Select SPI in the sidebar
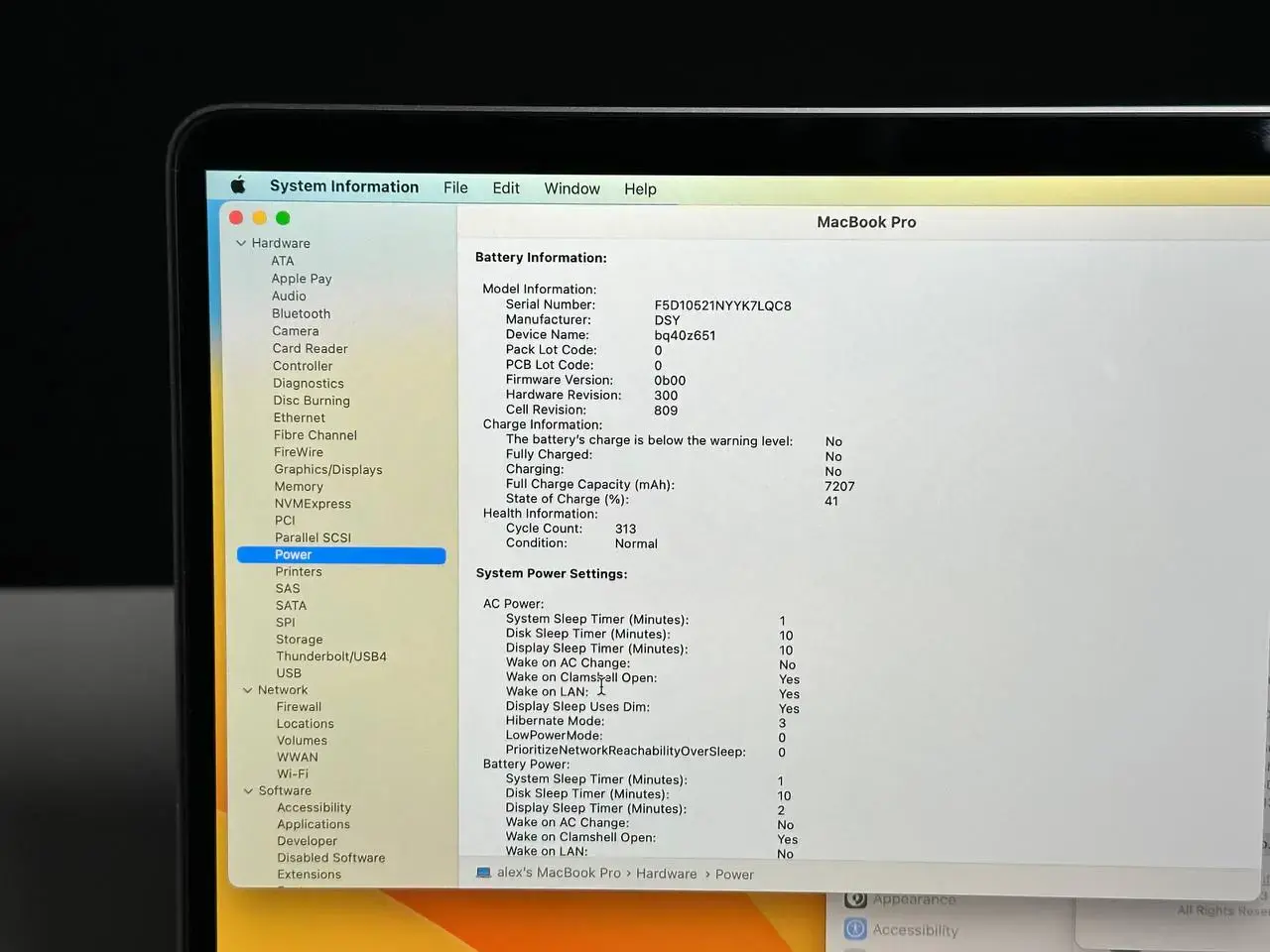The width and height of the screenshot is (1270, 952). pyautogui.click(x=286, y=623)
